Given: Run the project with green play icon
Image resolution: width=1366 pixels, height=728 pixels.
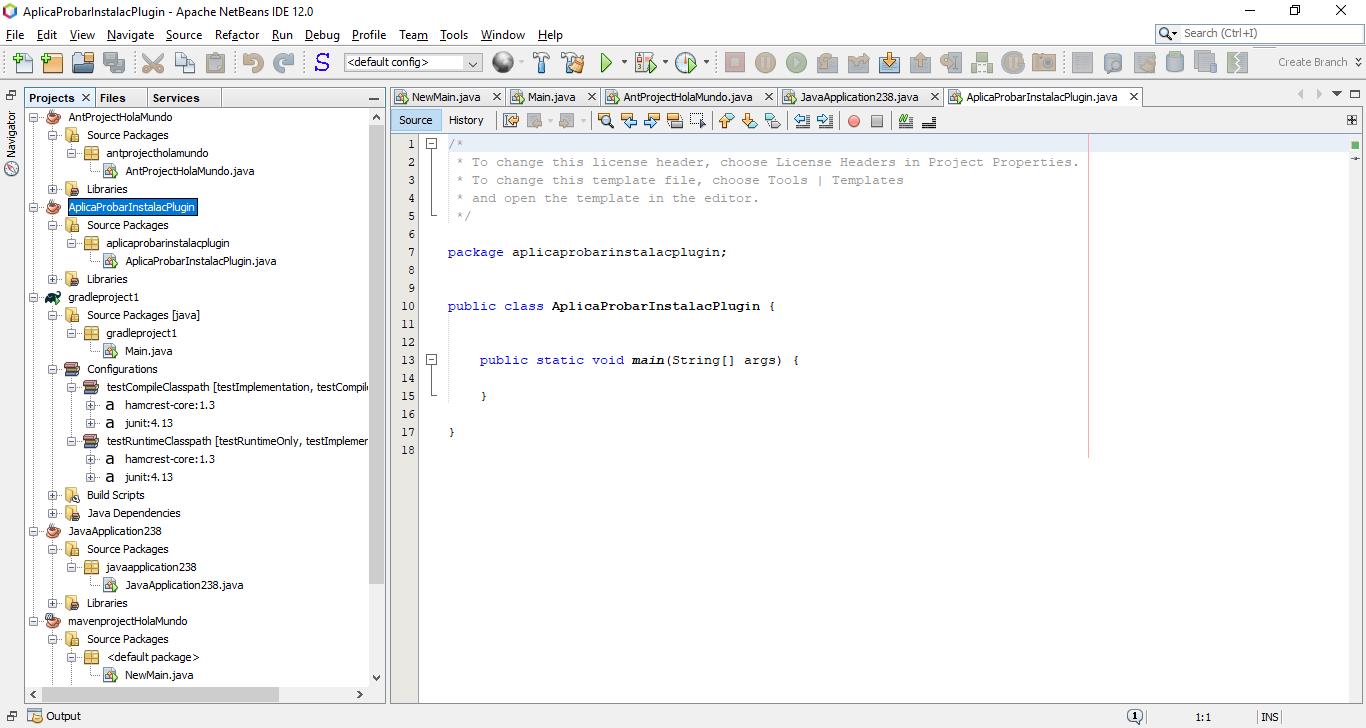Looking at the screenshot, I should pyautogui.click(x=606, y=62).
